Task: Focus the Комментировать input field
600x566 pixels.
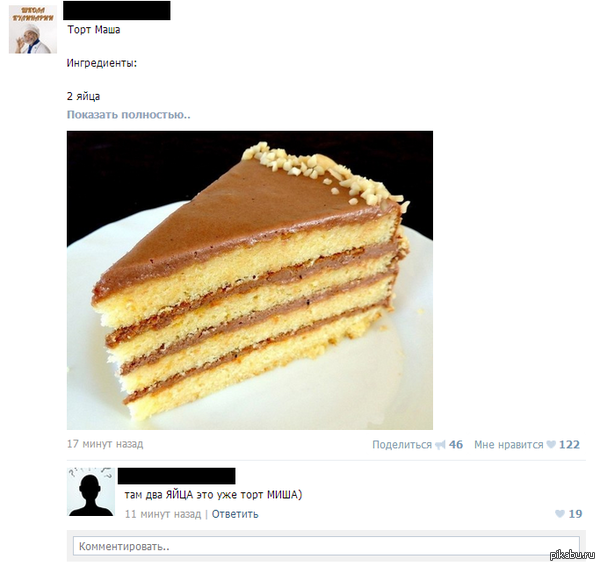Action: (326, 546)
